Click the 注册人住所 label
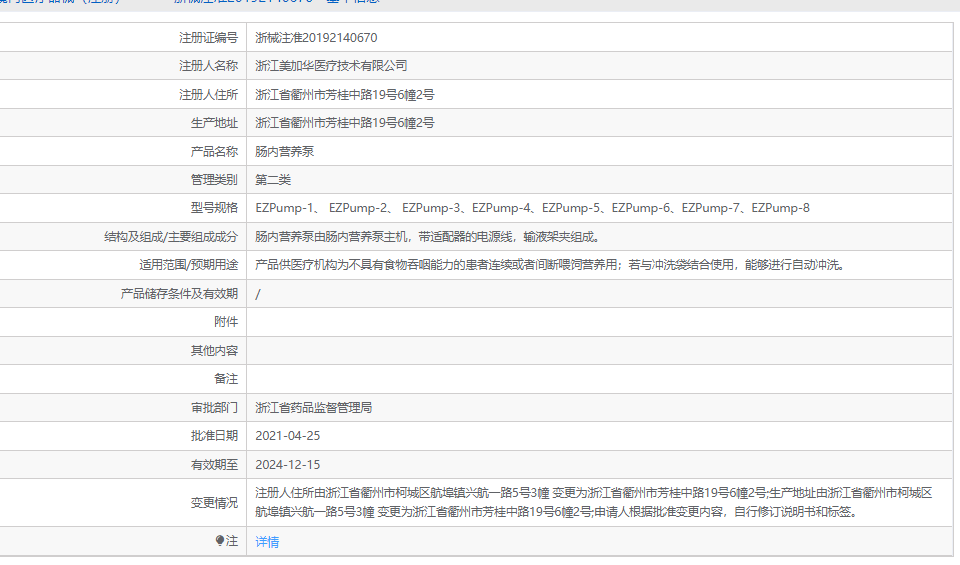Image resolution: width=960 pixels, height=565 pixels. point(208,95)
